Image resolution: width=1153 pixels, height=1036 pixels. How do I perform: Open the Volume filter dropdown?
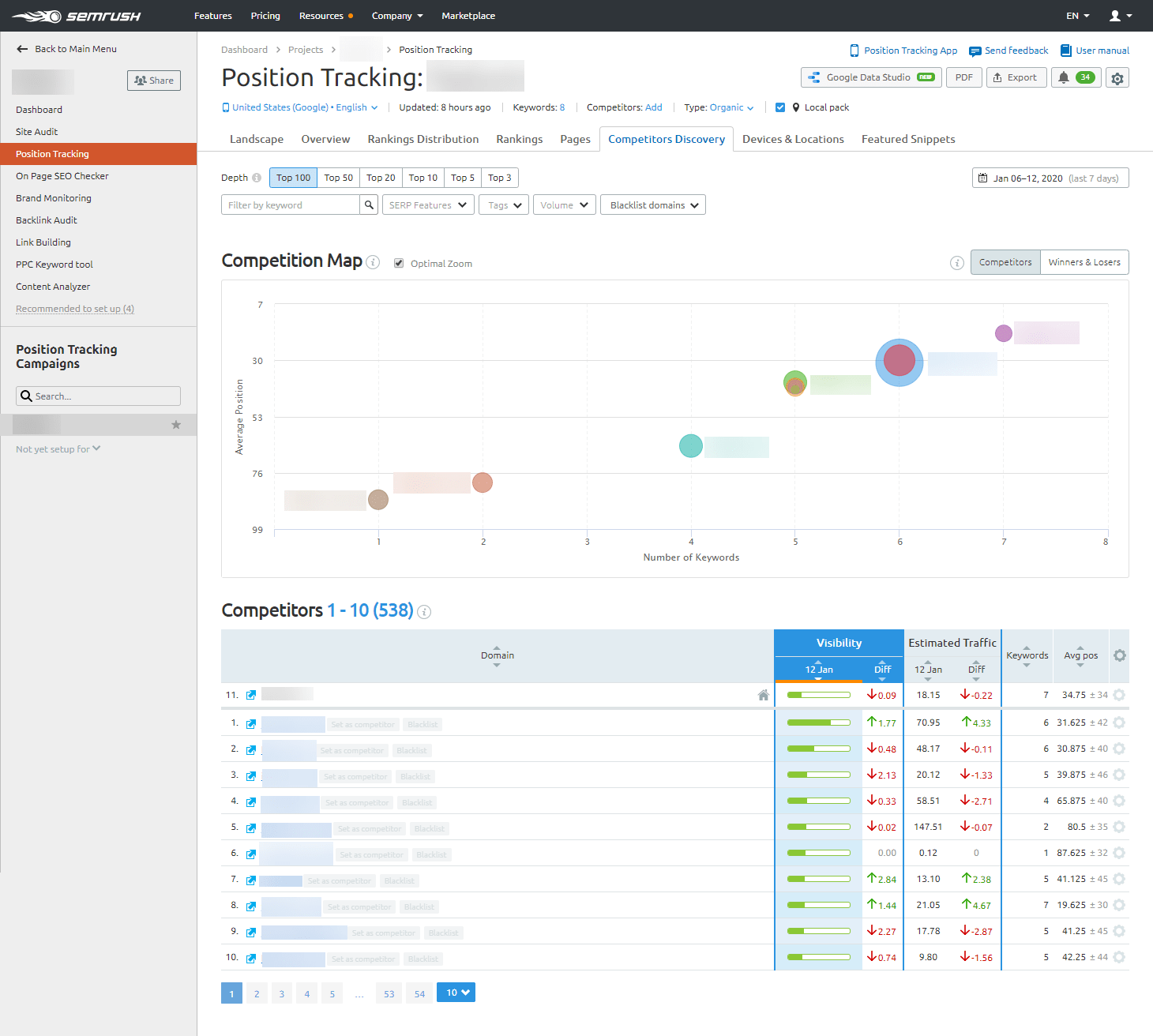tap(564, 205)
